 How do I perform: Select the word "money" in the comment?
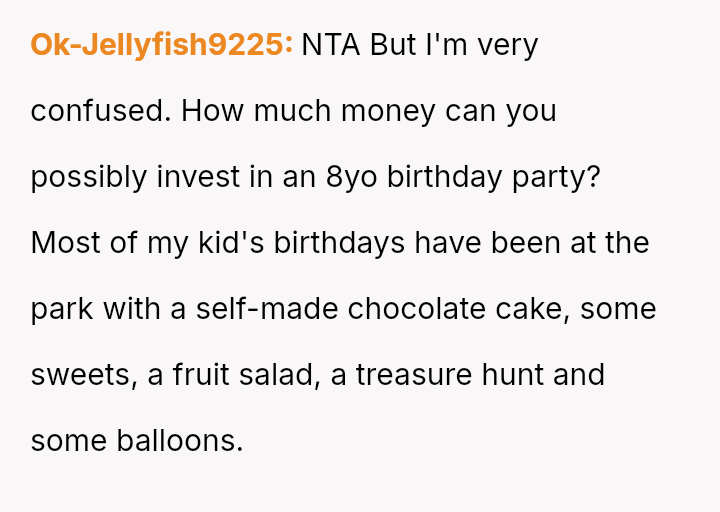386,111
